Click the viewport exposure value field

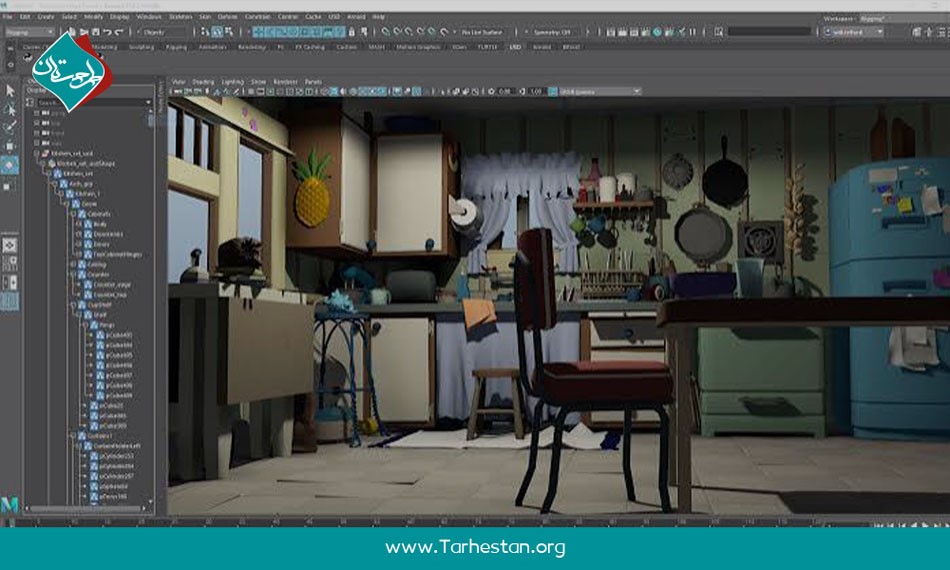point(504,91)
